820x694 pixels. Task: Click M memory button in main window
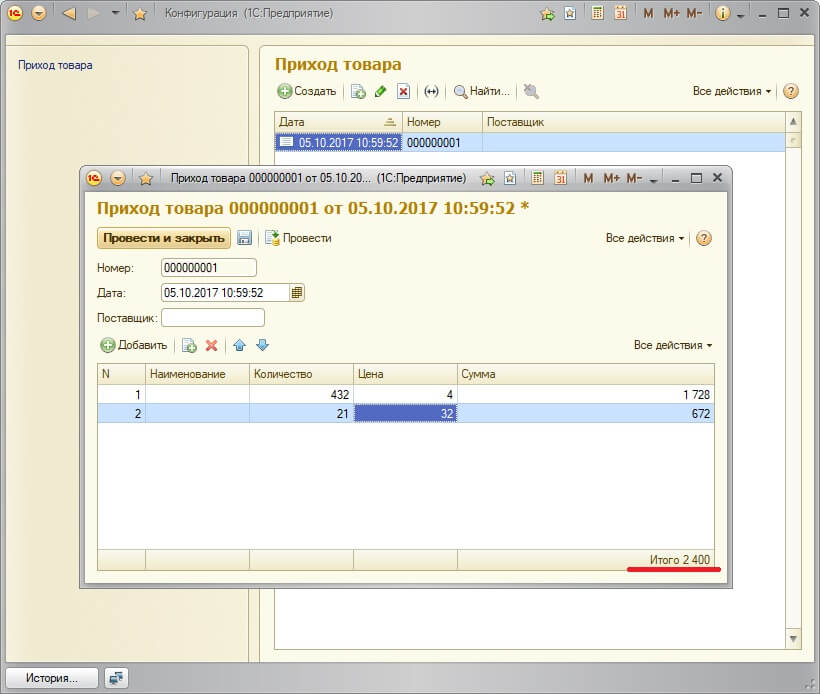click(648, 14)
